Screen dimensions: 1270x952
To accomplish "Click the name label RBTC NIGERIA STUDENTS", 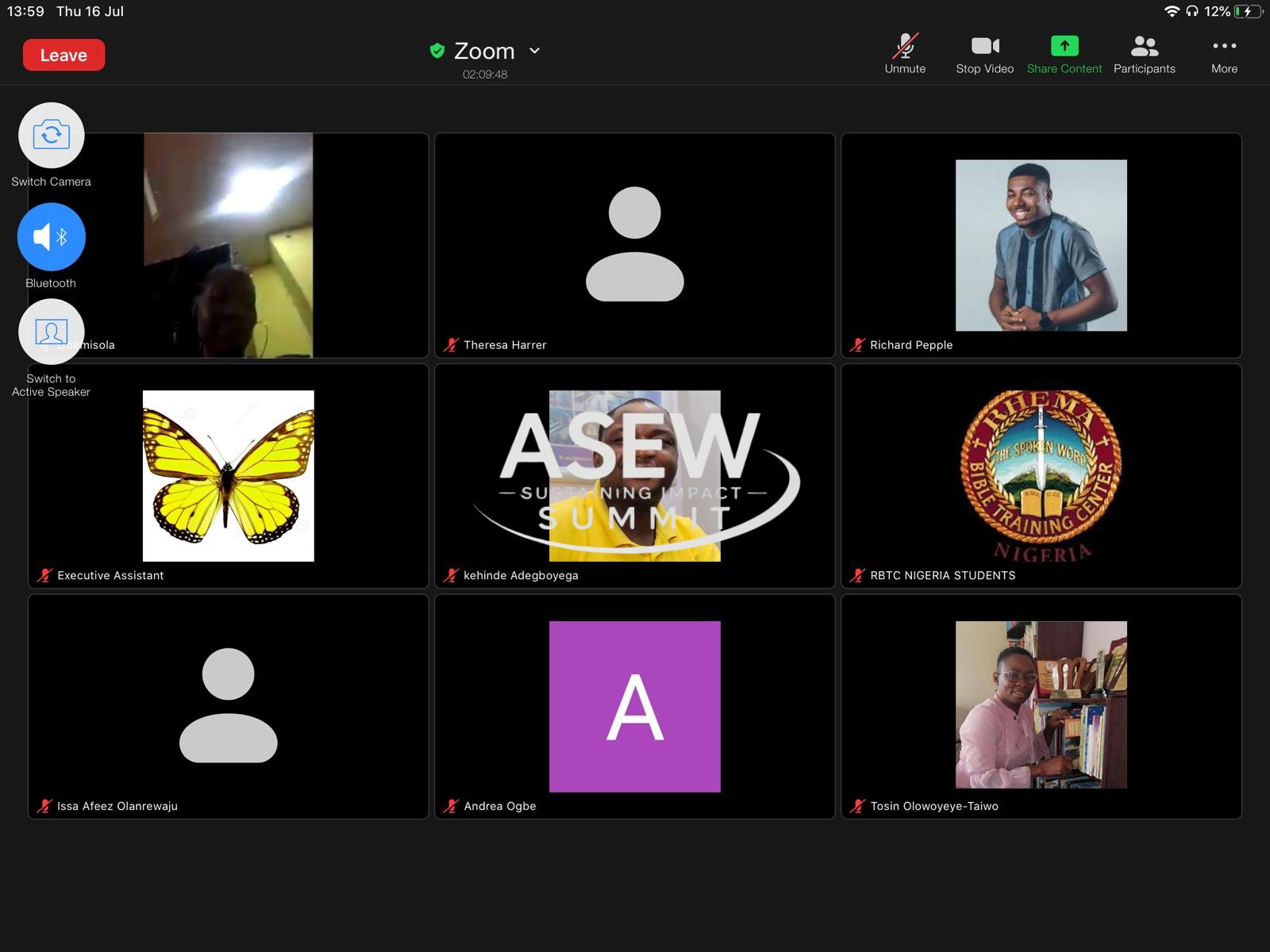I will 943,575.
